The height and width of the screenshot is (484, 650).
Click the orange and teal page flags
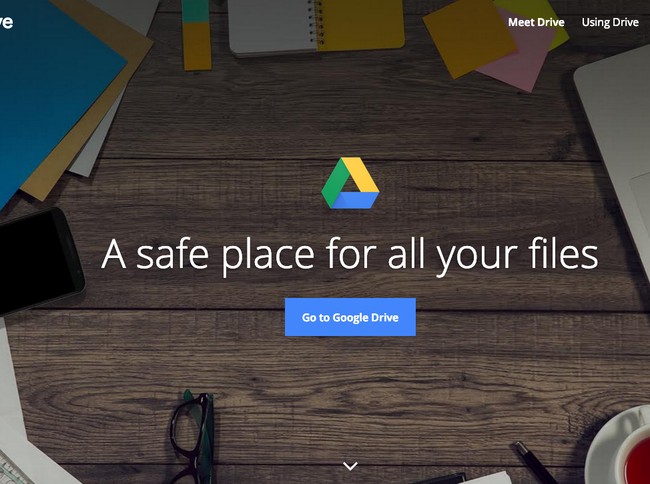[196, 35]
